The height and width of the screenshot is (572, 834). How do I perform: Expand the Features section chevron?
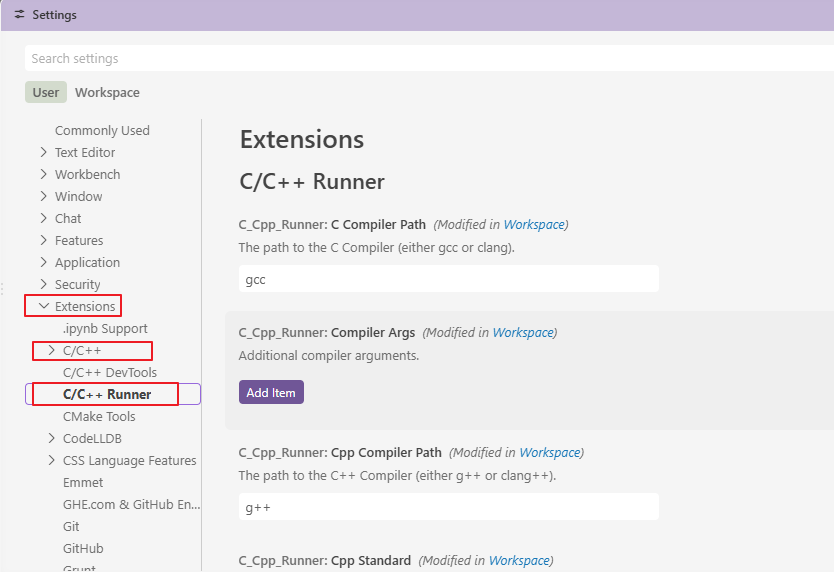pyautogui.click(x=44, y=241)
